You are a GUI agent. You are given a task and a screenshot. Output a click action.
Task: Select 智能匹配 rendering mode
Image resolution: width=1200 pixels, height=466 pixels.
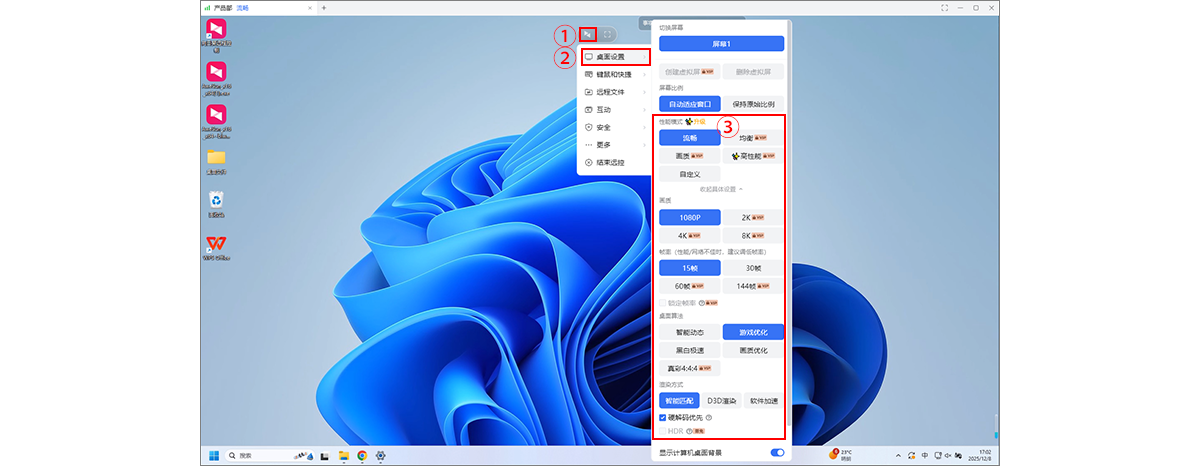(x=679, y=400)
